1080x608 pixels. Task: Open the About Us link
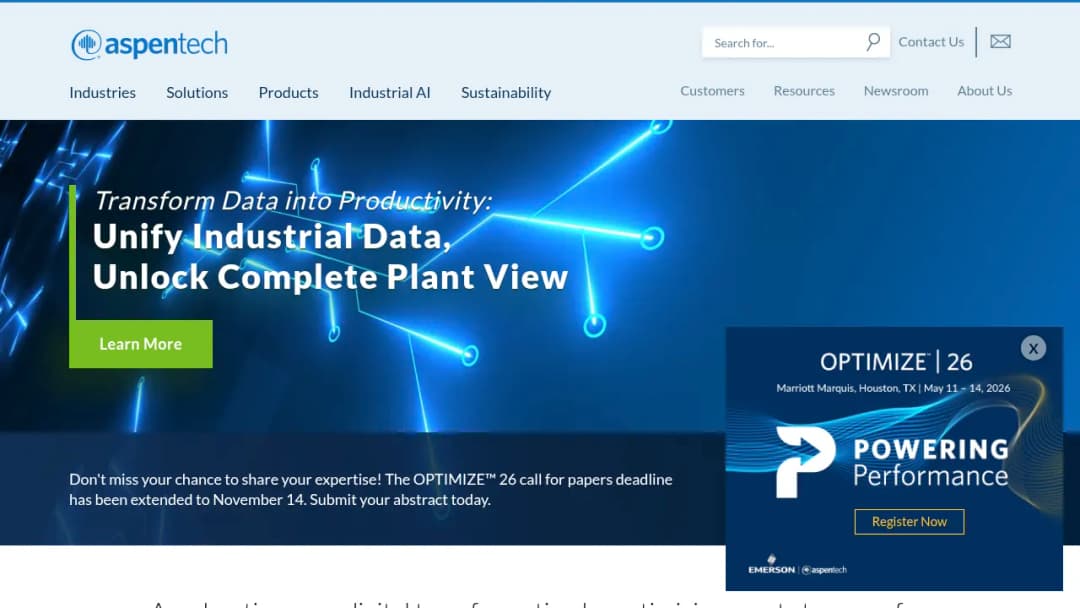coord(984,91)
